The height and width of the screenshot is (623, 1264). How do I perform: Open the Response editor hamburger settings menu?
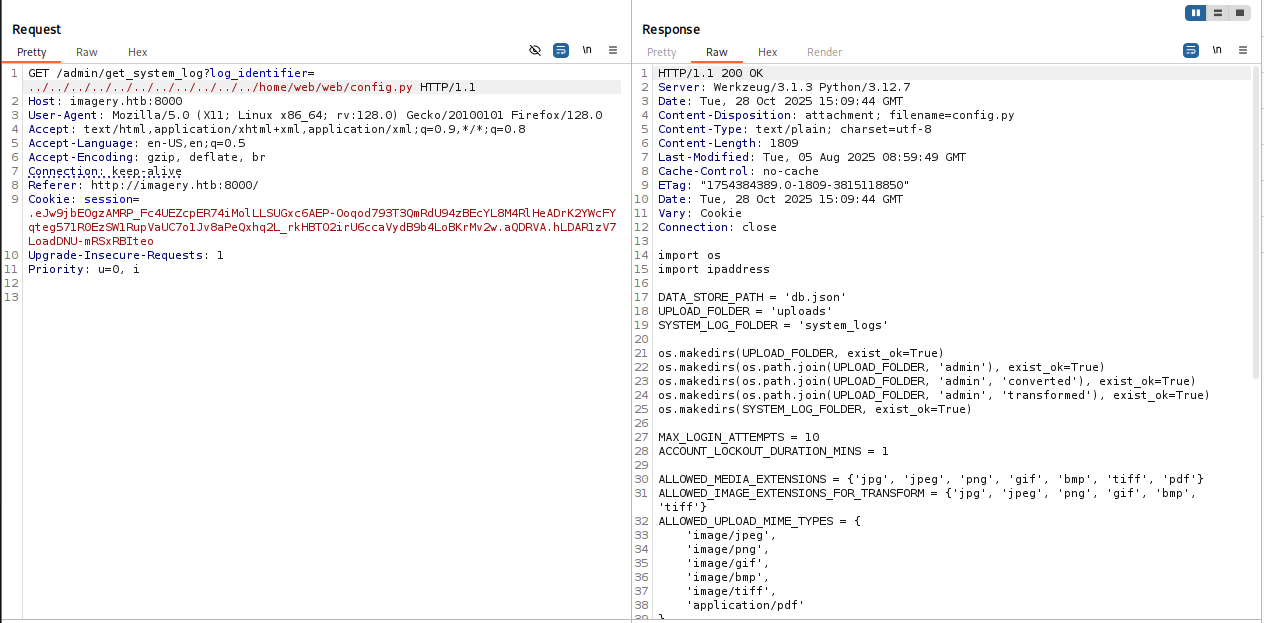point(1242,49)
